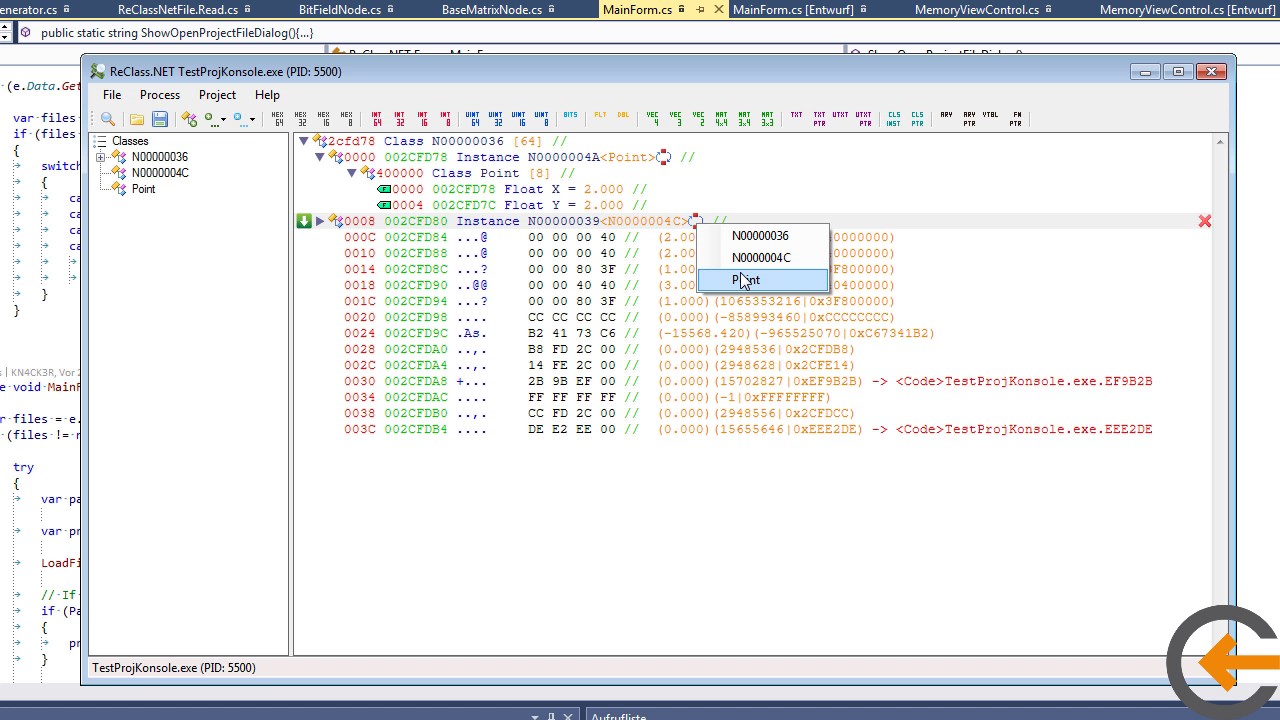Click the red delete X on row 0008
The height and width of the screenshot is (720, 1280).
coord(1205,221)
